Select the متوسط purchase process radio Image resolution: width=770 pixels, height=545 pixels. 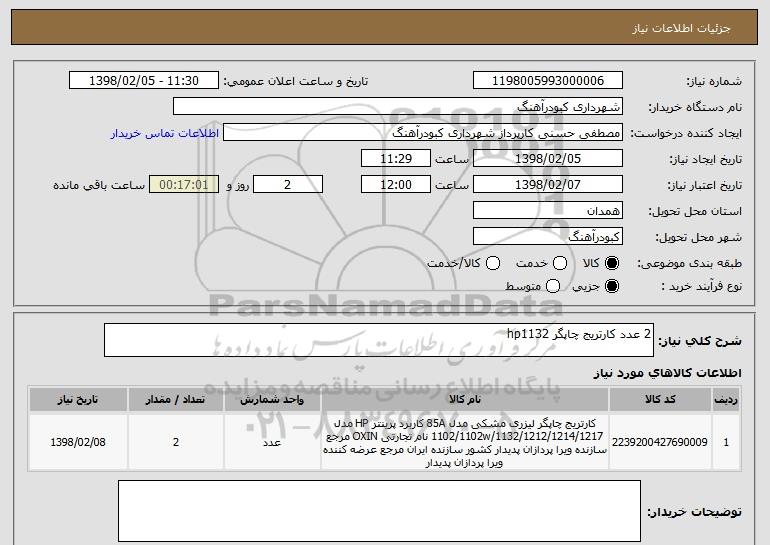(553, 286)
